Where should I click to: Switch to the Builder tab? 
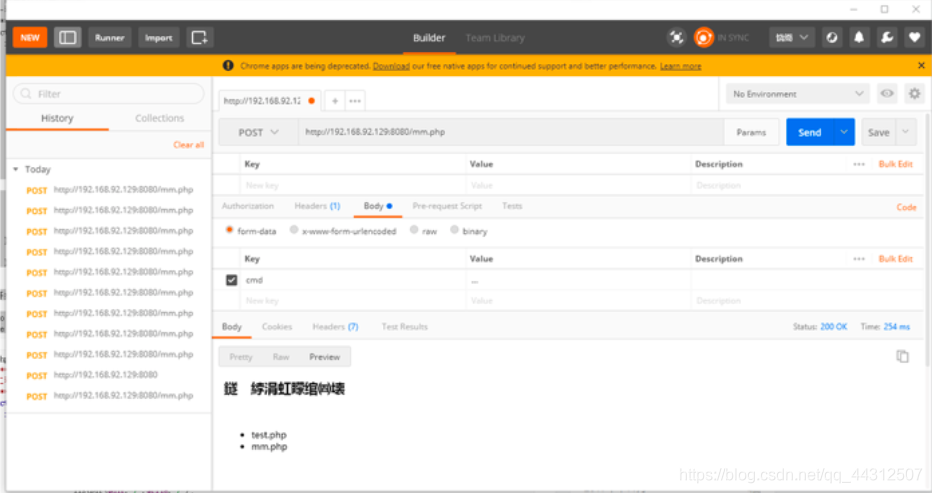point(429,37)
